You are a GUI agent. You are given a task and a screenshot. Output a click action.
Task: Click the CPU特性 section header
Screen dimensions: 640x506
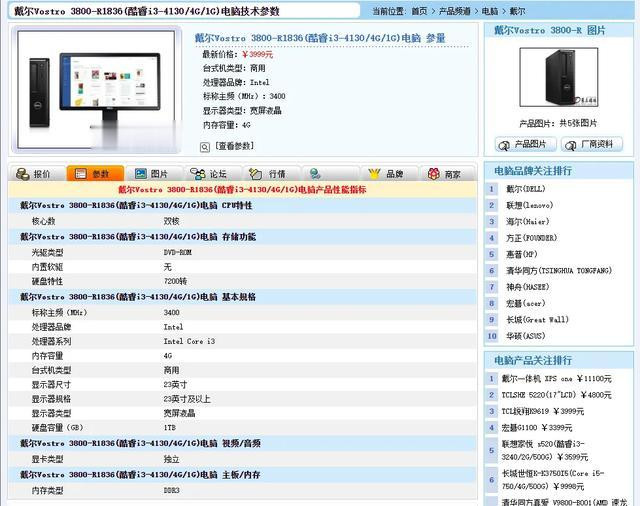(242, 205)
